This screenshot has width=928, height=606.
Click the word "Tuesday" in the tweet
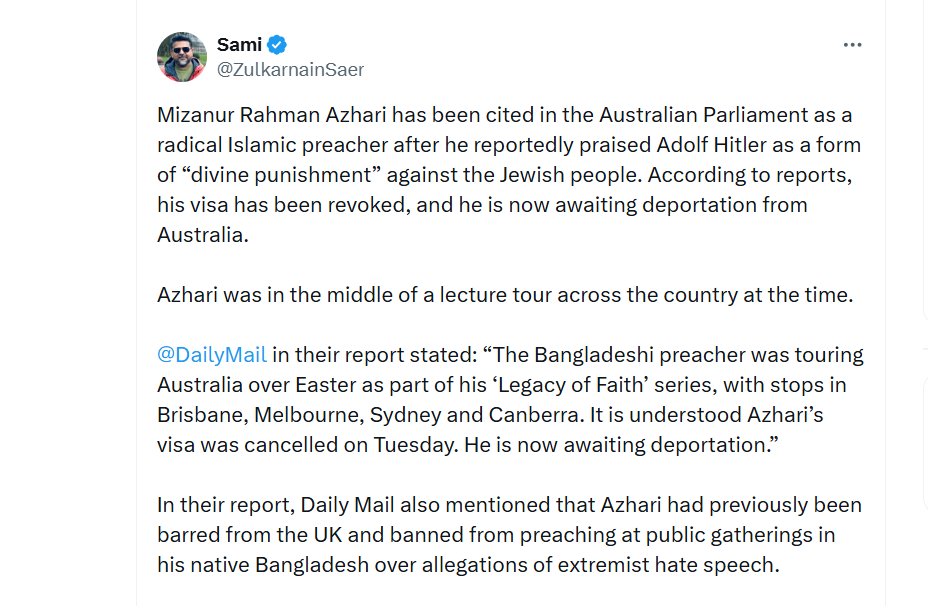click(x=415, y=445)
